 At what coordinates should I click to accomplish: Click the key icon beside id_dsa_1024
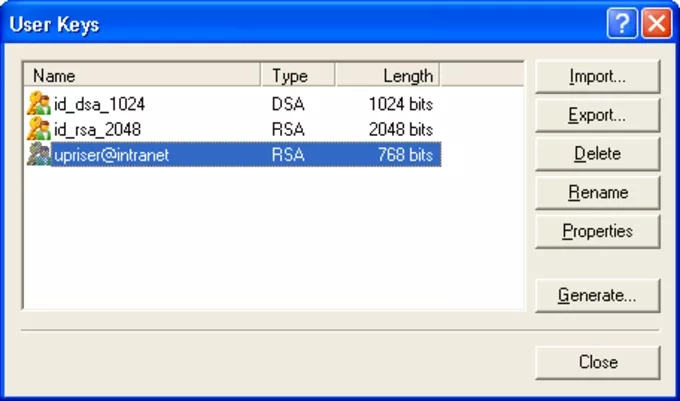(38, 103)
